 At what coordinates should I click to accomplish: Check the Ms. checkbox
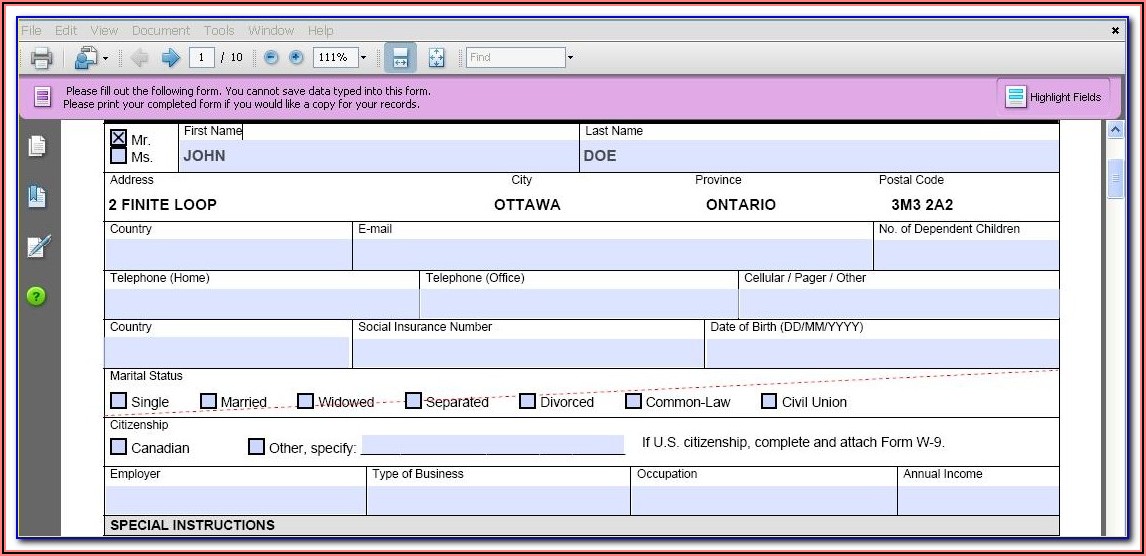(118, 156)
